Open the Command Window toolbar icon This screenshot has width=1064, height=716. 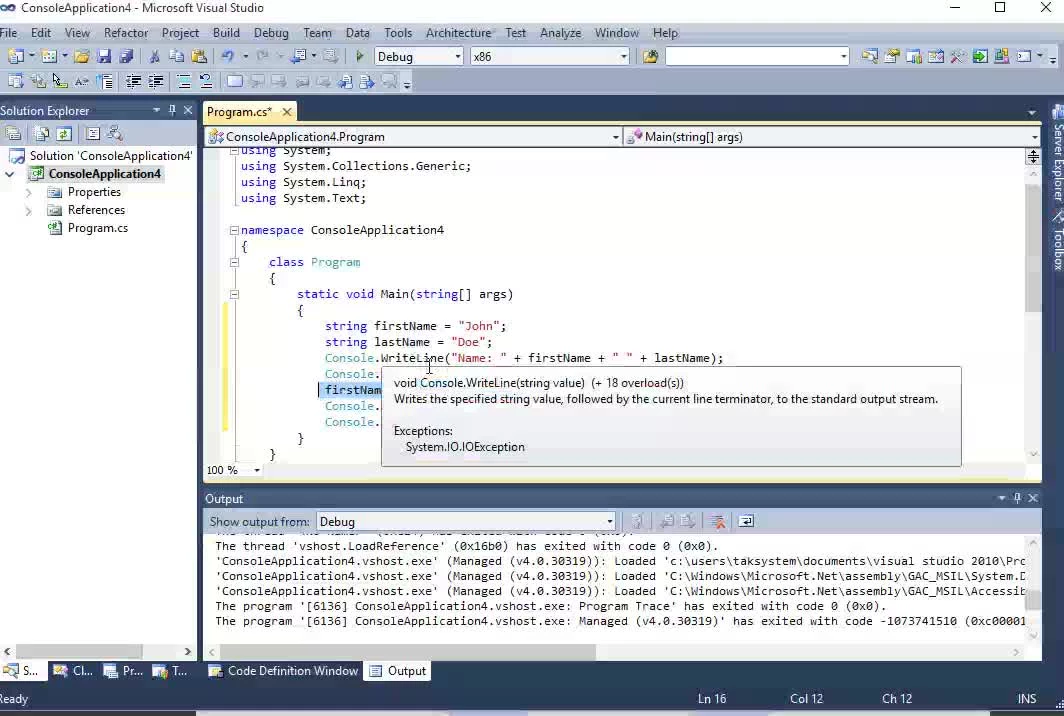click(1024, 56)
